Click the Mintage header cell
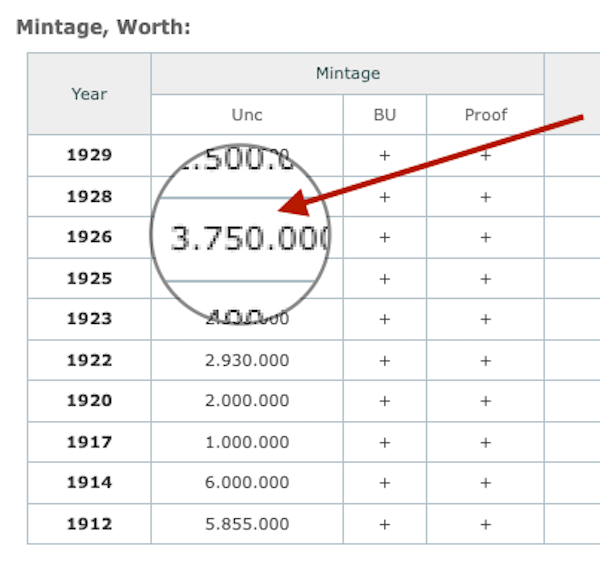600x564 pixels. click(x=347, y=73)
